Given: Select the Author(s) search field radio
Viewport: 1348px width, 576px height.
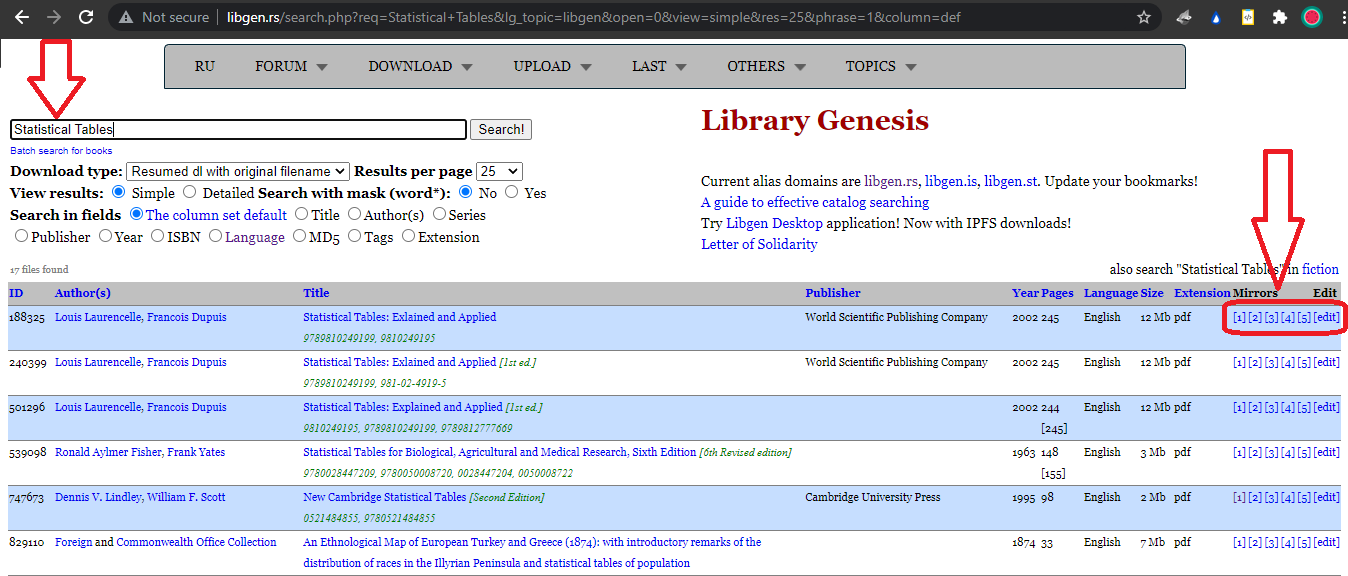Looking at the screenshot, I should tap(355, 215).
